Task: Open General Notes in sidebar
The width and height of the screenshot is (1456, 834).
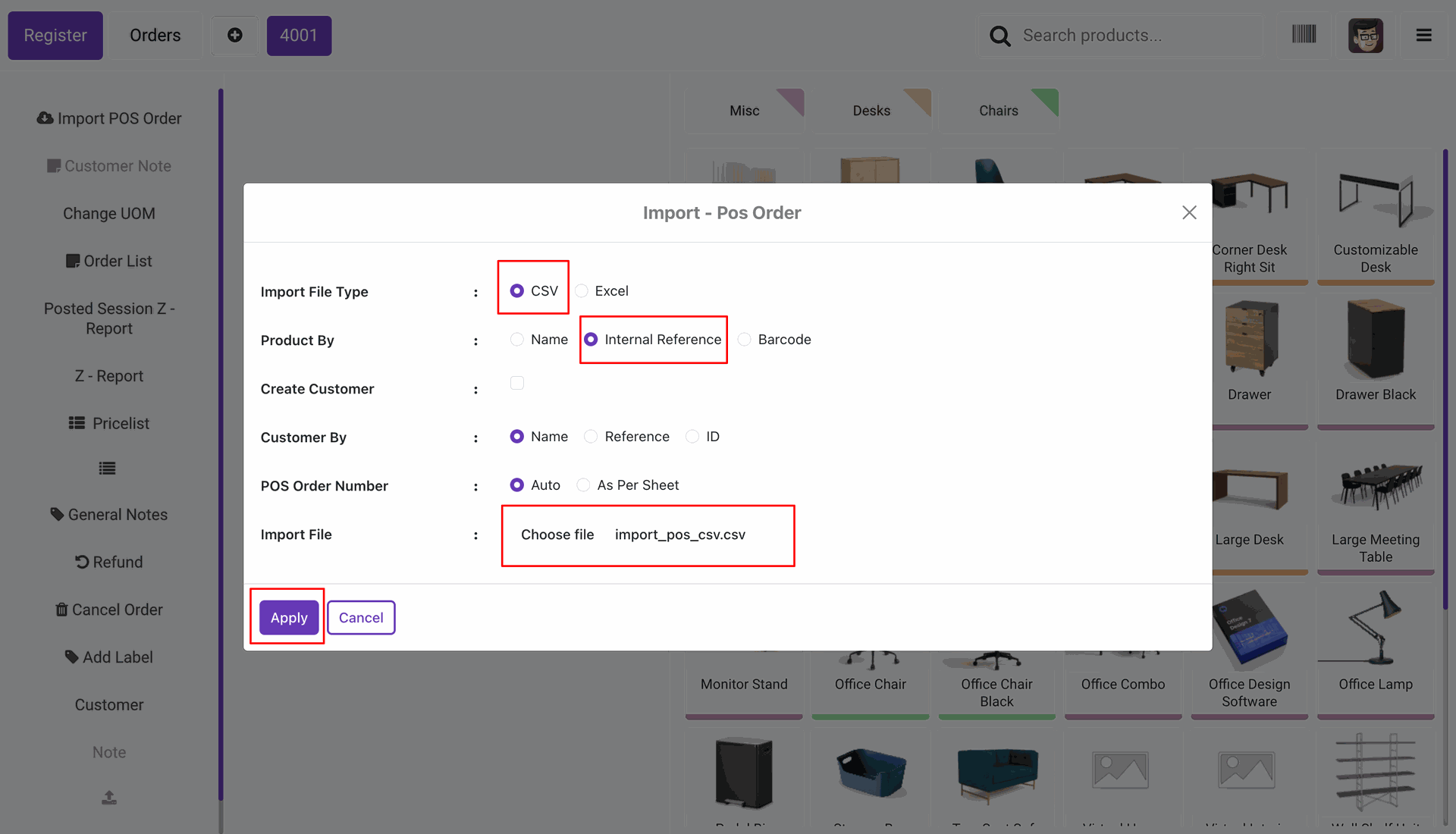Action: point(109,515)
